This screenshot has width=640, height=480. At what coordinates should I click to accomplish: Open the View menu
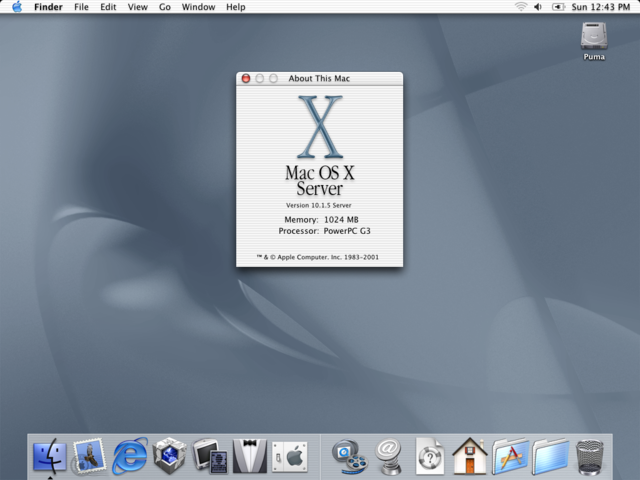click(138, 7)
